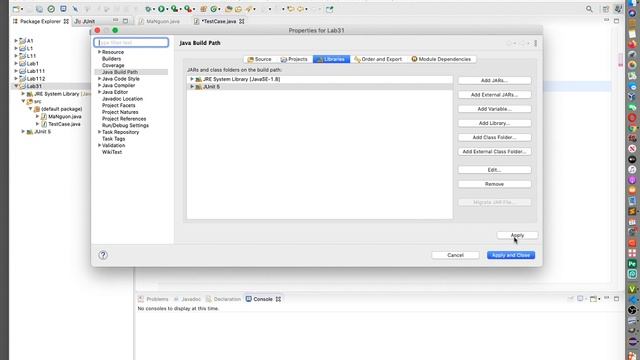Viewport: 640px width, 360px height.
Task: Click the external window toolbar icon
Action: point(329,9)
